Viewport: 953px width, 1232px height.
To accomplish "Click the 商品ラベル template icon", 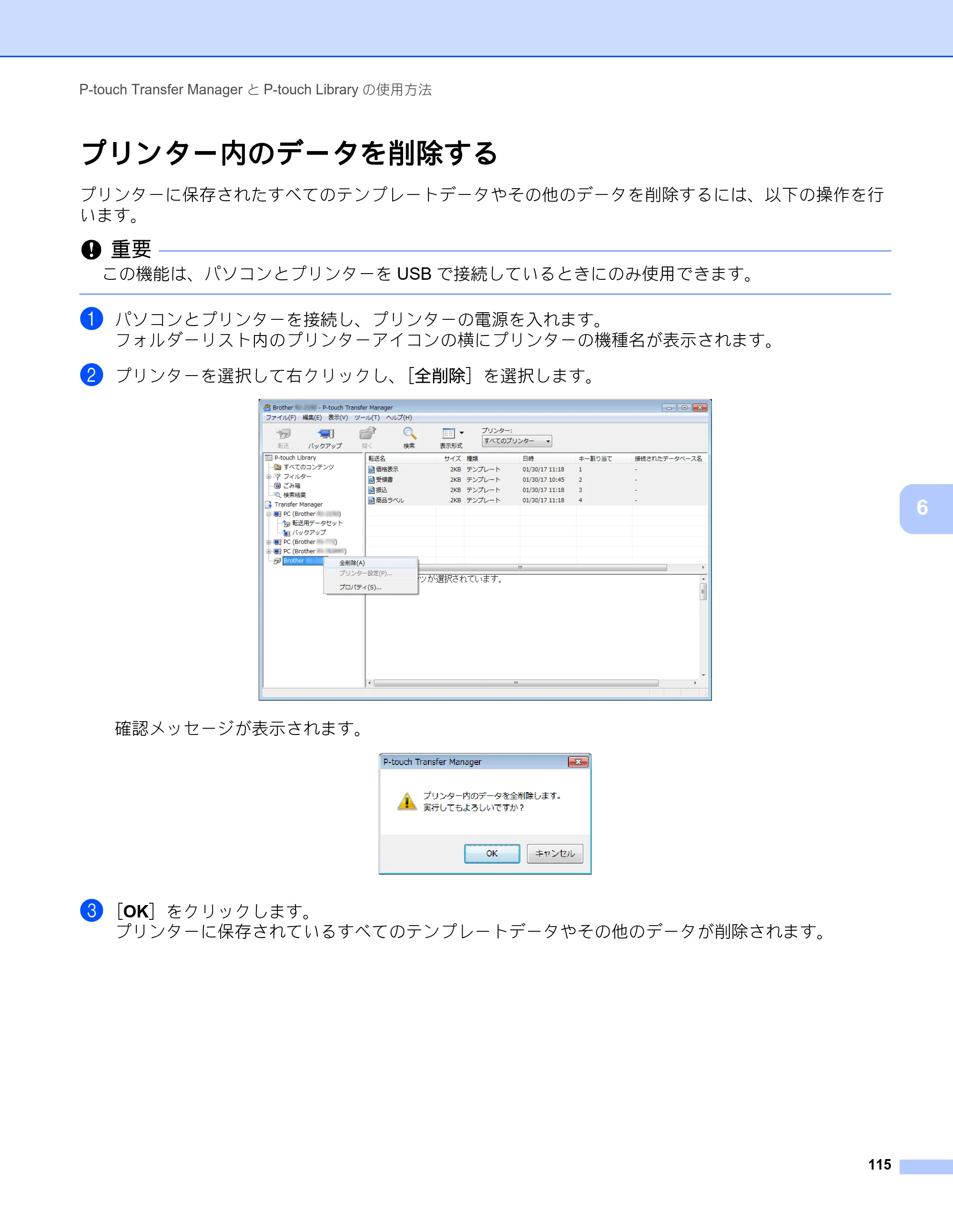I will [371, 500].
